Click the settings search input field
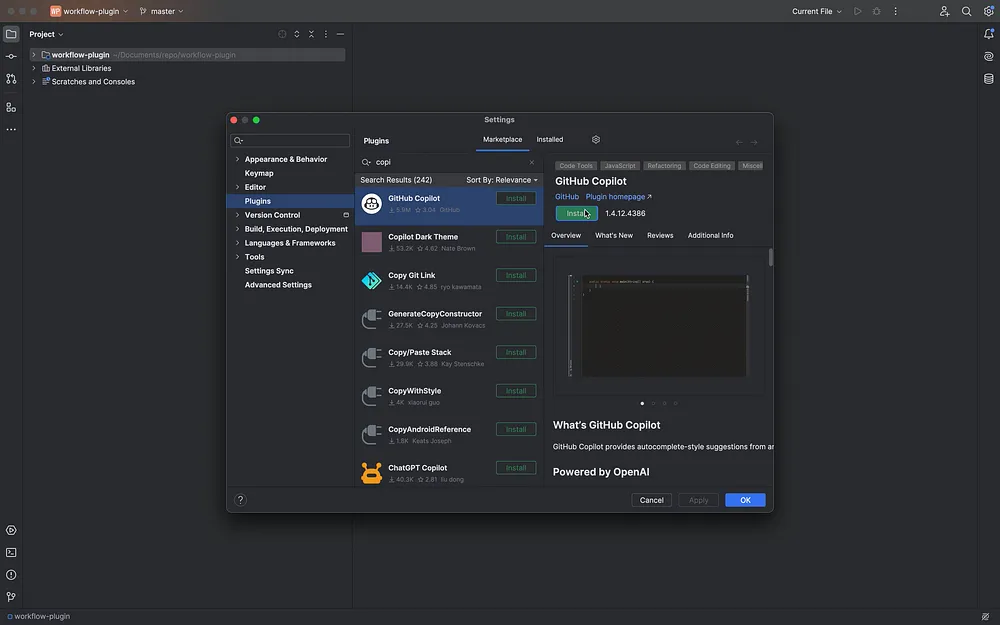This screenshot has width=1000, height=625. (x=290, y=140)
